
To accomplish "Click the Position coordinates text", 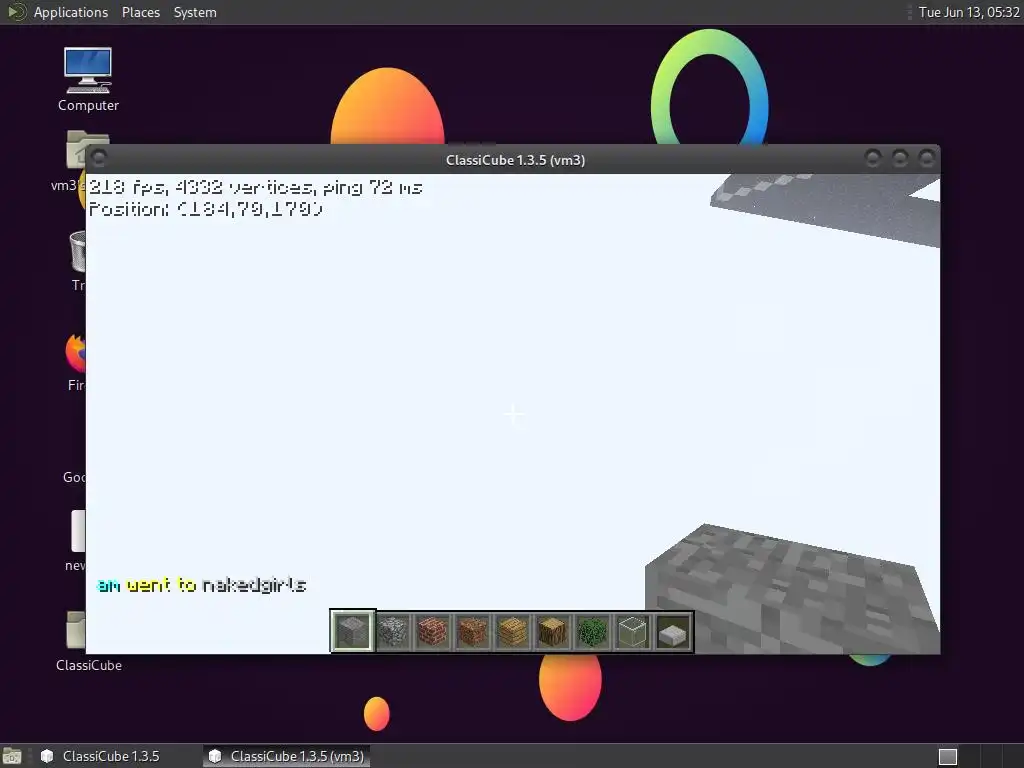I will 206,208.
